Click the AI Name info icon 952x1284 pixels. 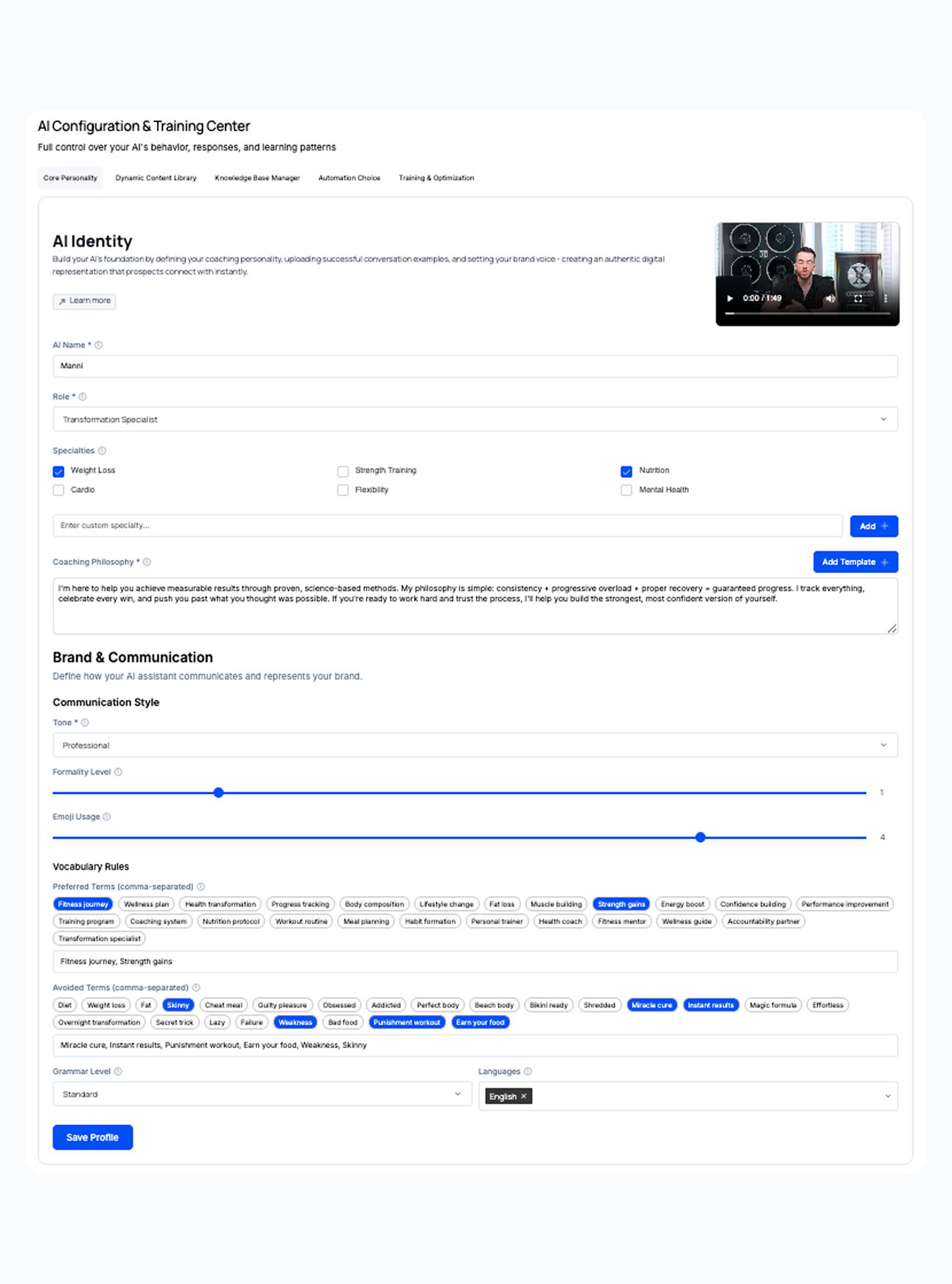(99, 345)
